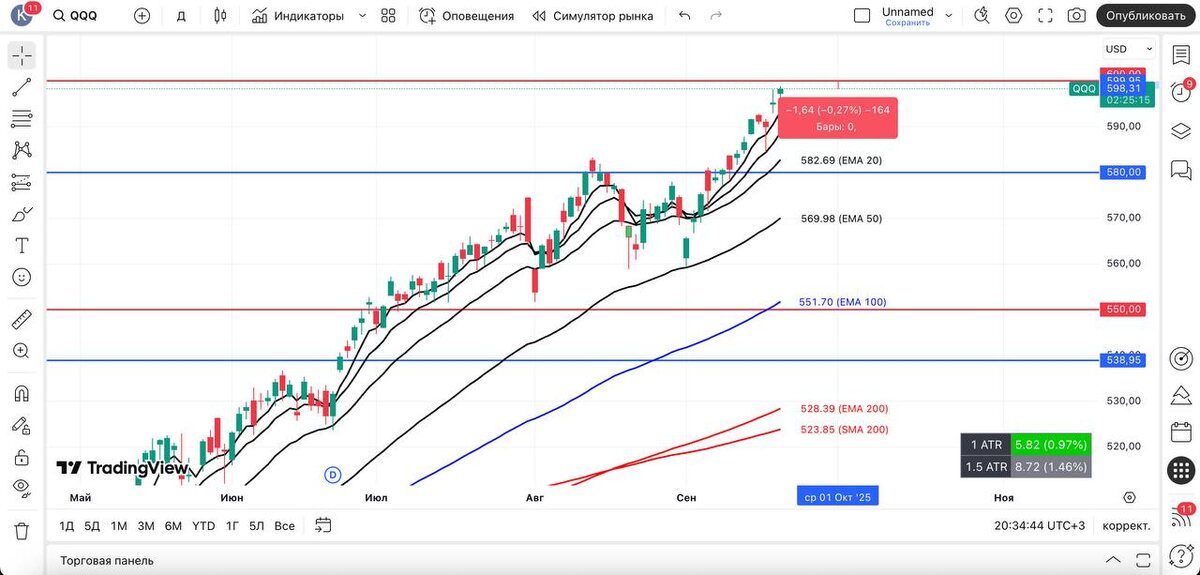The width and height of the screenshot is (1200, 575).
Task: Select the text annotation tool
Action: [x=21, y=245]
